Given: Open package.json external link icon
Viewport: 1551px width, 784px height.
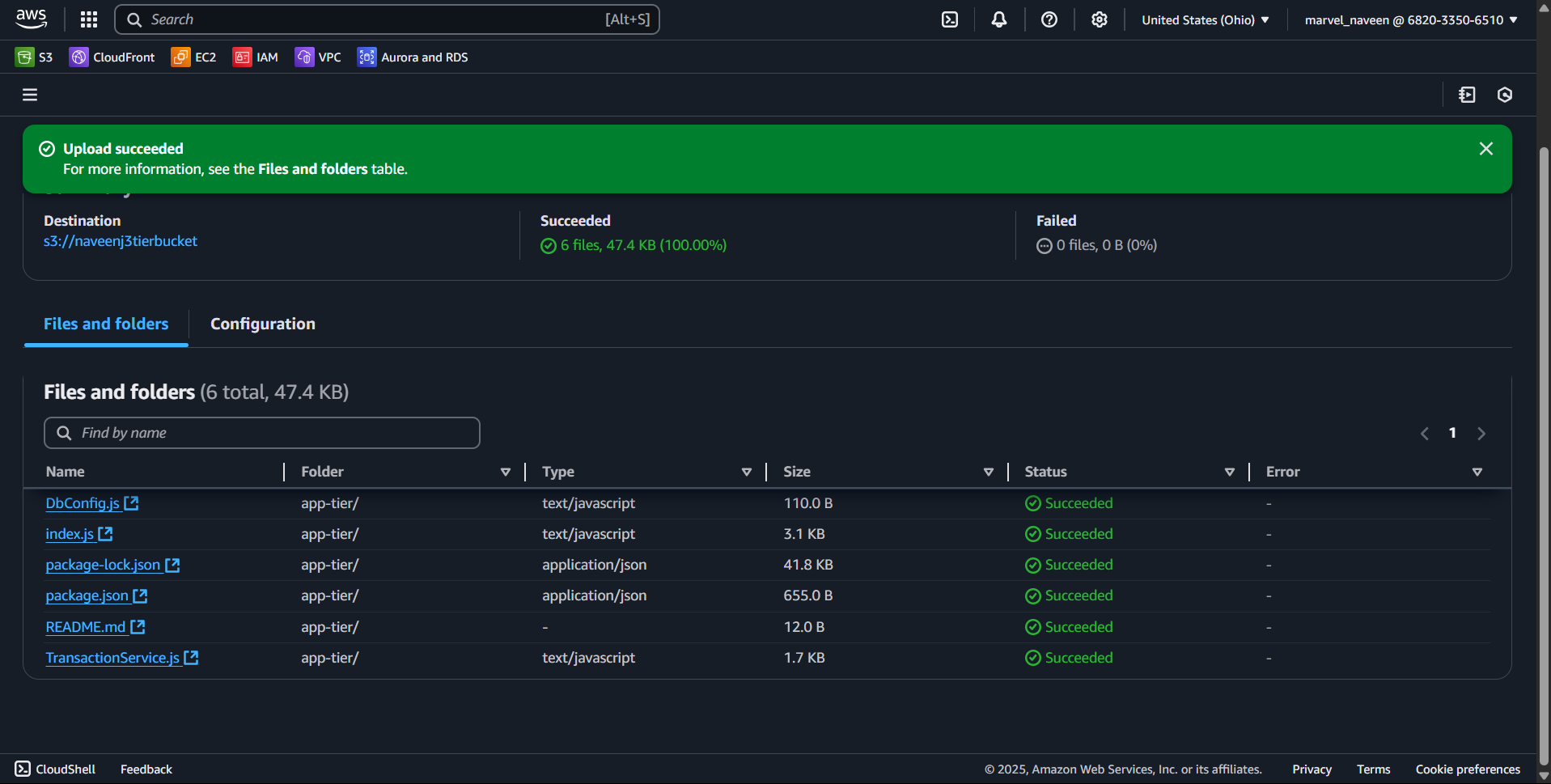Looking at the screenshot, I should pos(140,595).
